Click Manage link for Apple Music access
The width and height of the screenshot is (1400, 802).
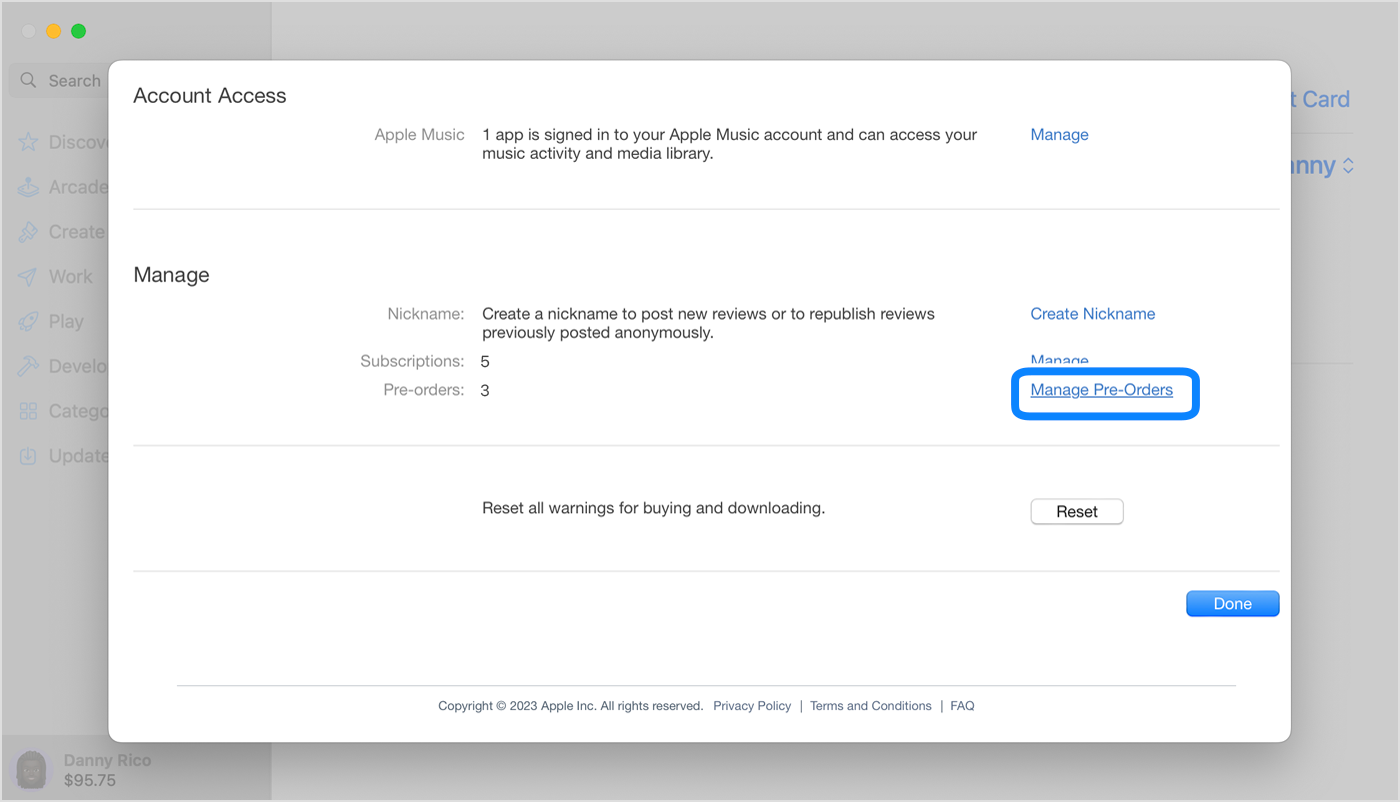1059,135
